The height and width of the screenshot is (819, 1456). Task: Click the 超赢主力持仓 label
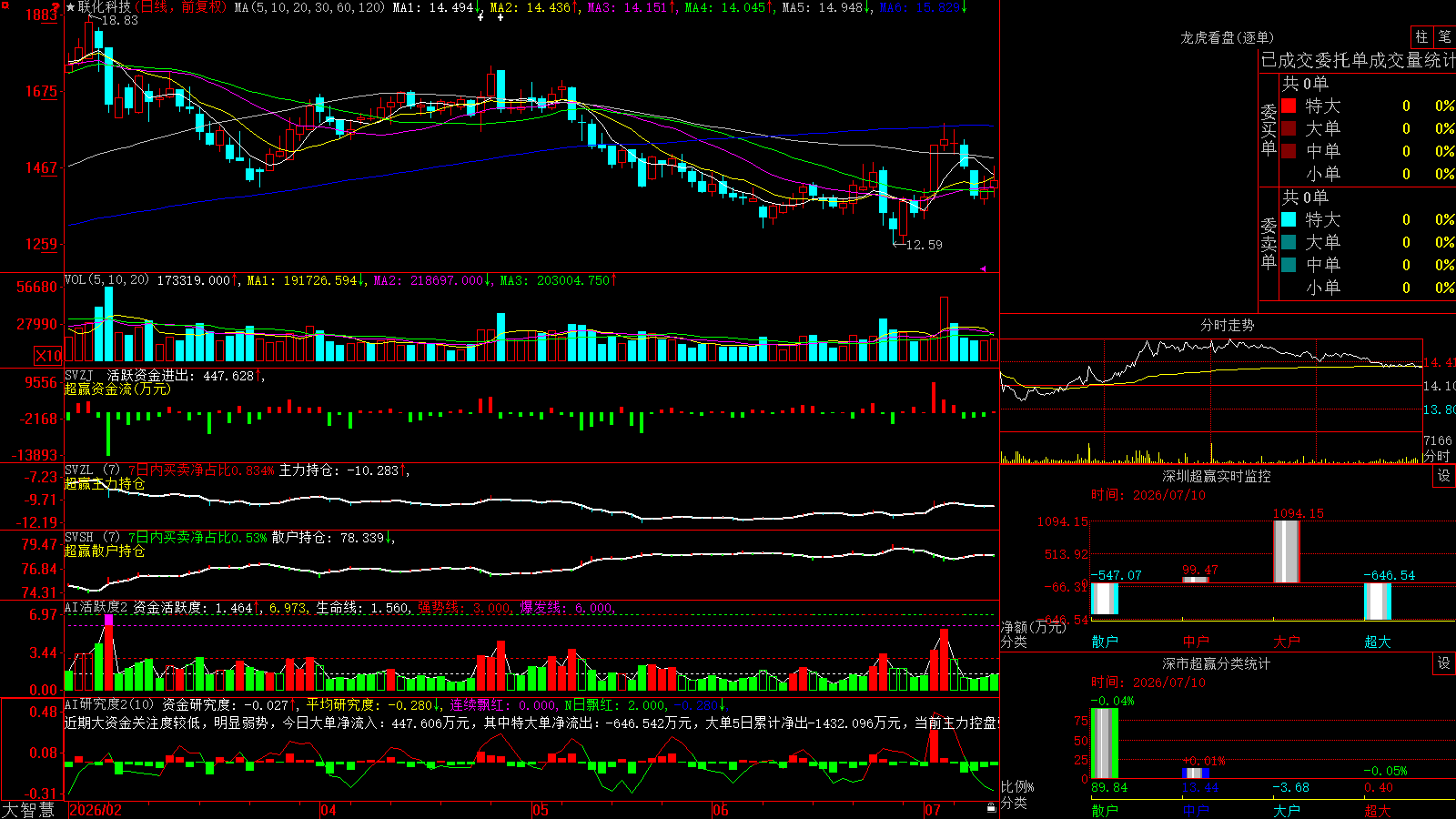(105, 483)
